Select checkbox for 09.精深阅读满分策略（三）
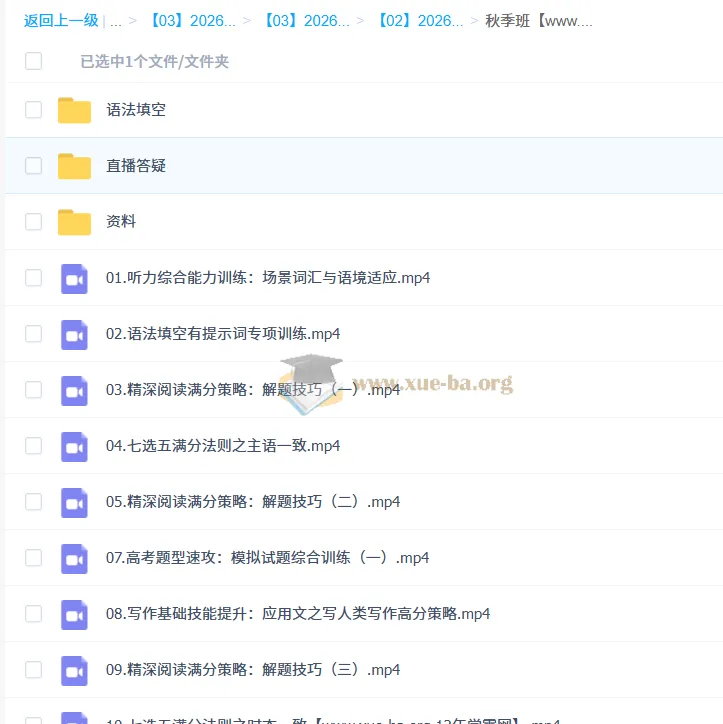Viewport: 723px width, 724px height. (33, 670)
